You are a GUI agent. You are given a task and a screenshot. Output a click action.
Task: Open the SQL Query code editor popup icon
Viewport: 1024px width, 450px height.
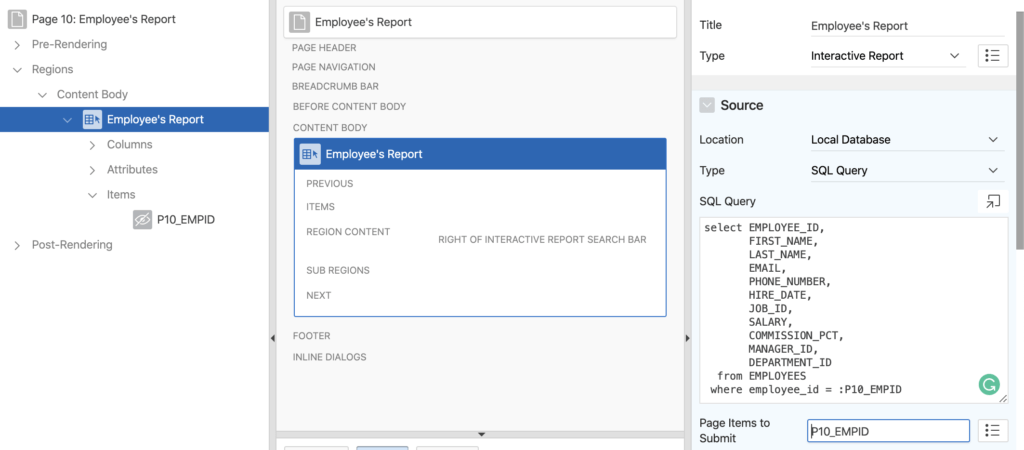993,202
